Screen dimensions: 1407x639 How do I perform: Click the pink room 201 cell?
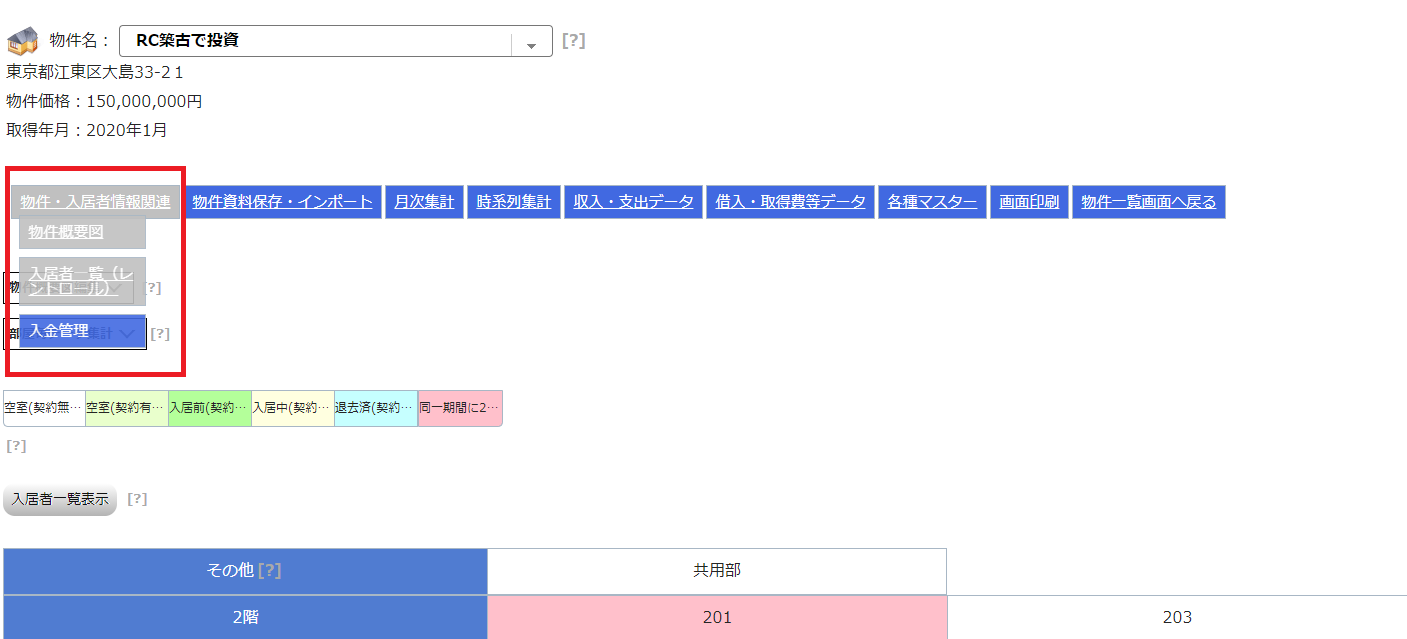click(x=717, y=617)
